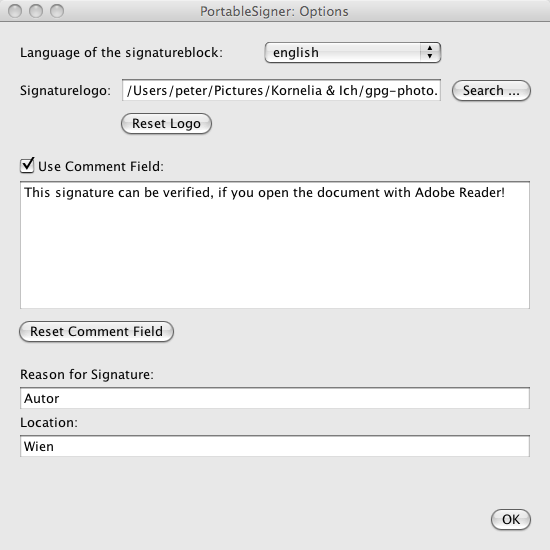Focus the Reason for Signature field
The width and height of the screenshot is (550, 550).
click(275, 398)
